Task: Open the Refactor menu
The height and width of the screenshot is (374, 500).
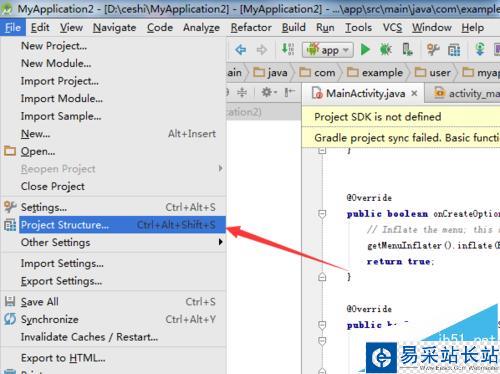Action: tap(251, 27)
